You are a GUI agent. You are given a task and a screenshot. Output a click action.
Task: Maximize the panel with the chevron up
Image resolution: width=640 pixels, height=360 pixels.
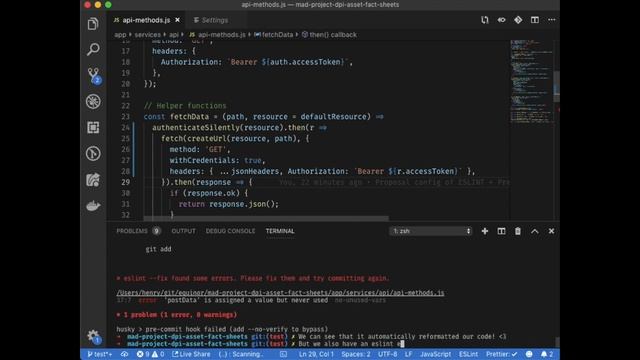coord(535,231)
